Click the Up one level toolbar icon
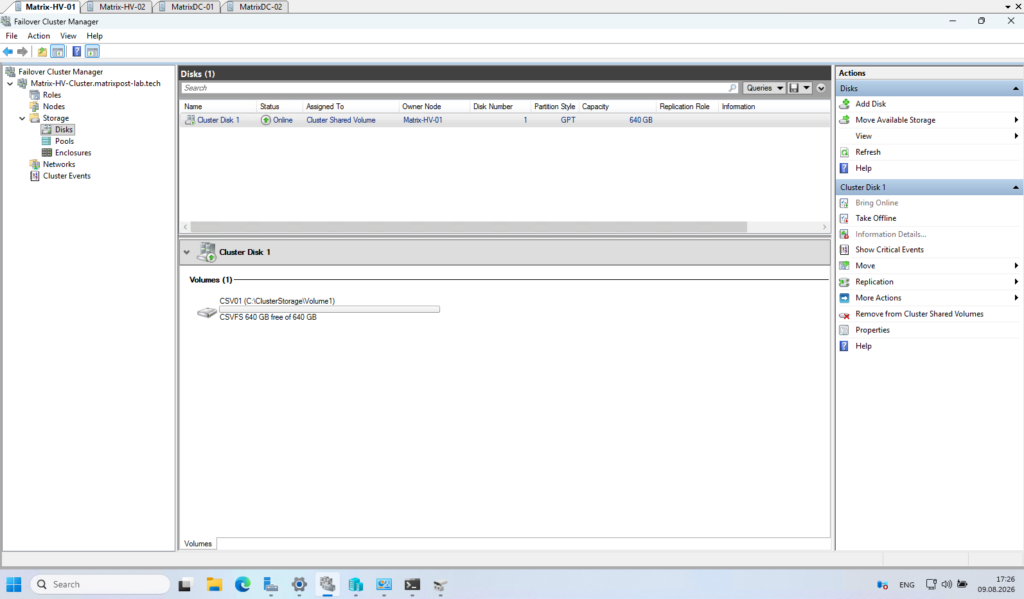 pos(42,52)
